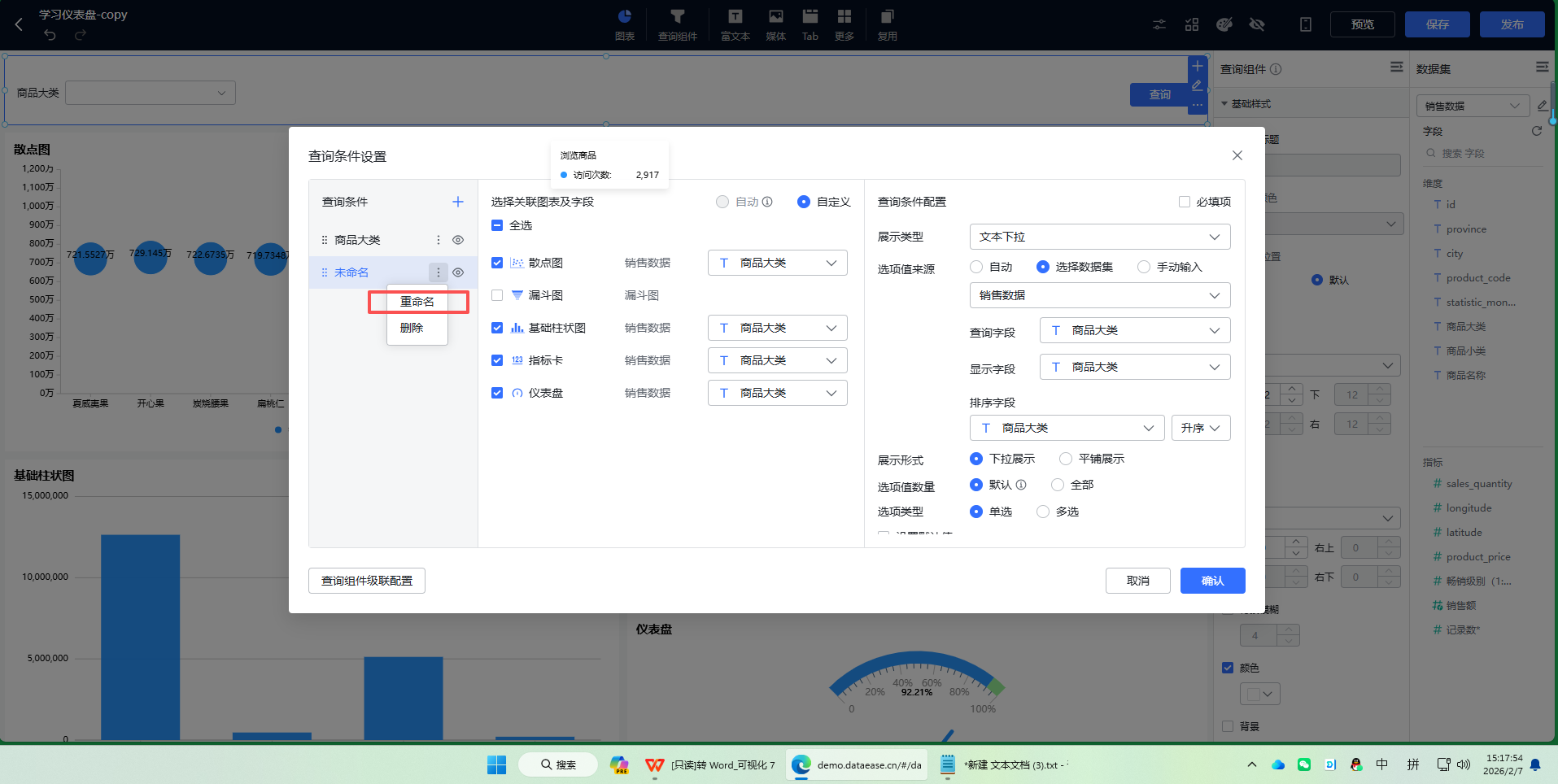Open the 排序字段 sort order dropdown
The image size is (1558, 784).
(1201, 427)
